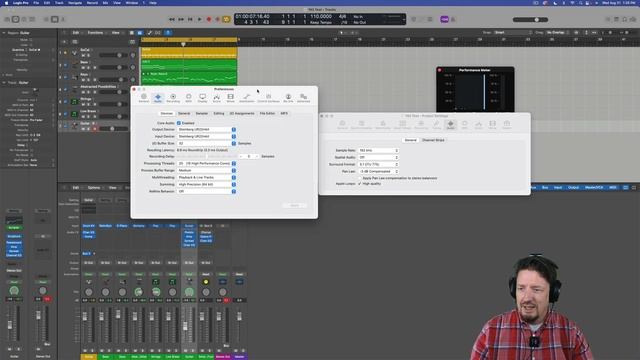The image size is (640, 360).
Task: Open Process Buffer Range dropdown
Action: tap(207, 170)
